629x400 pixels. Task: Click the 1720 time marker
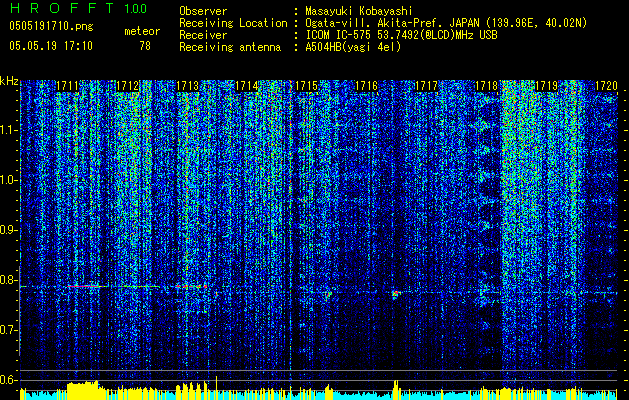click(x=606, y=86)
